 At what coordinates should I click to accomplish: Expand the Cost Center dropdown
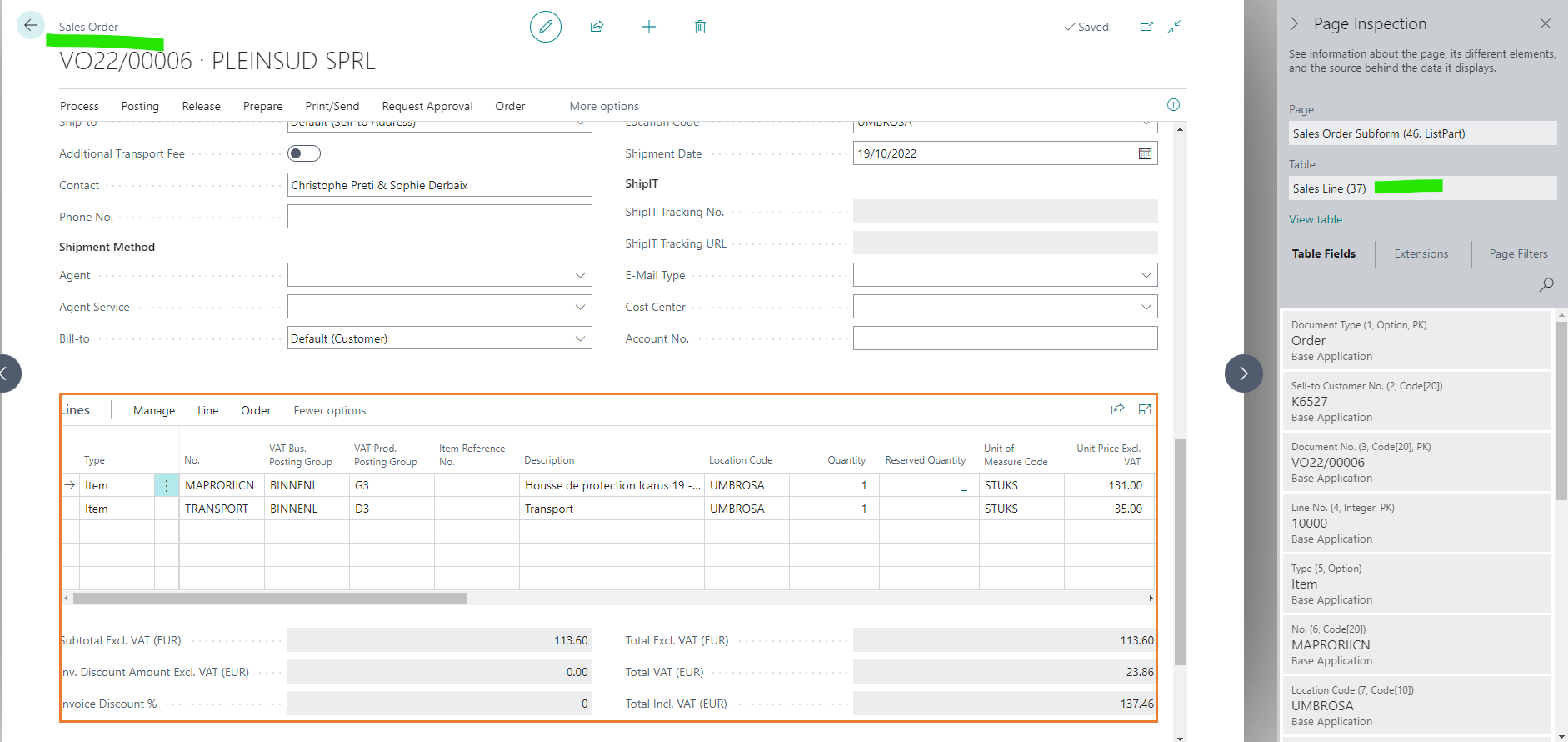click(1146, 307)
